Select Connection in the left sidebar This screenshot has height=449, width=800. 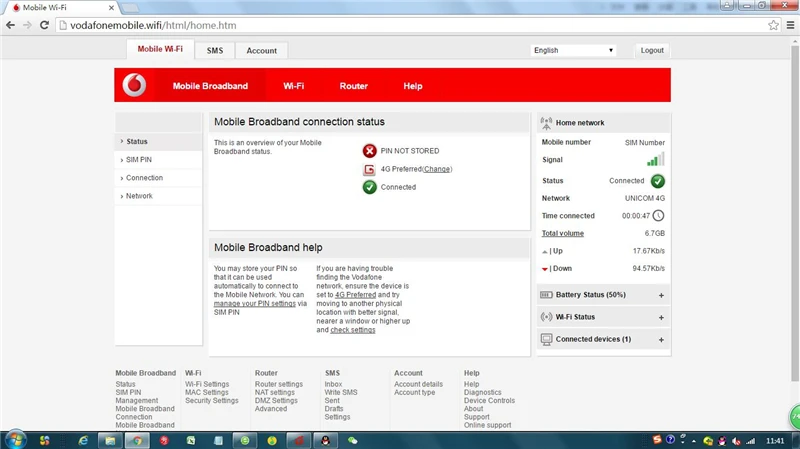coord(159,178)
